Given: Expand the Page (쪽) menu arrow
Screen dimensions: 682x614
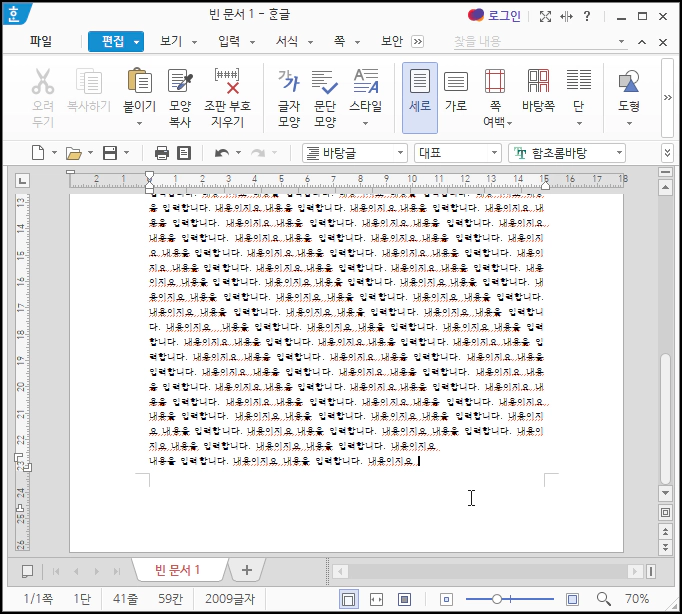Looking at the screenshot, I should (358, 42).
